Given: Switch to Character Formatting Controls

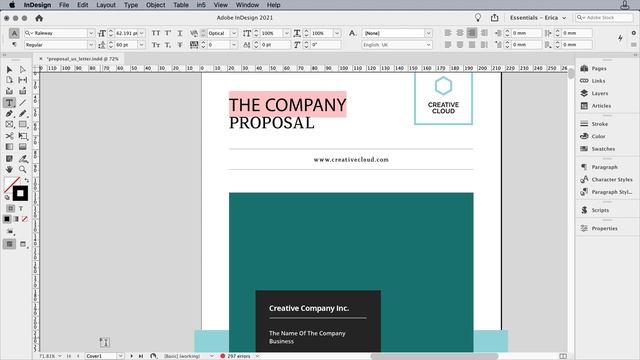Looking at the screenshot, I should point(14,33).
